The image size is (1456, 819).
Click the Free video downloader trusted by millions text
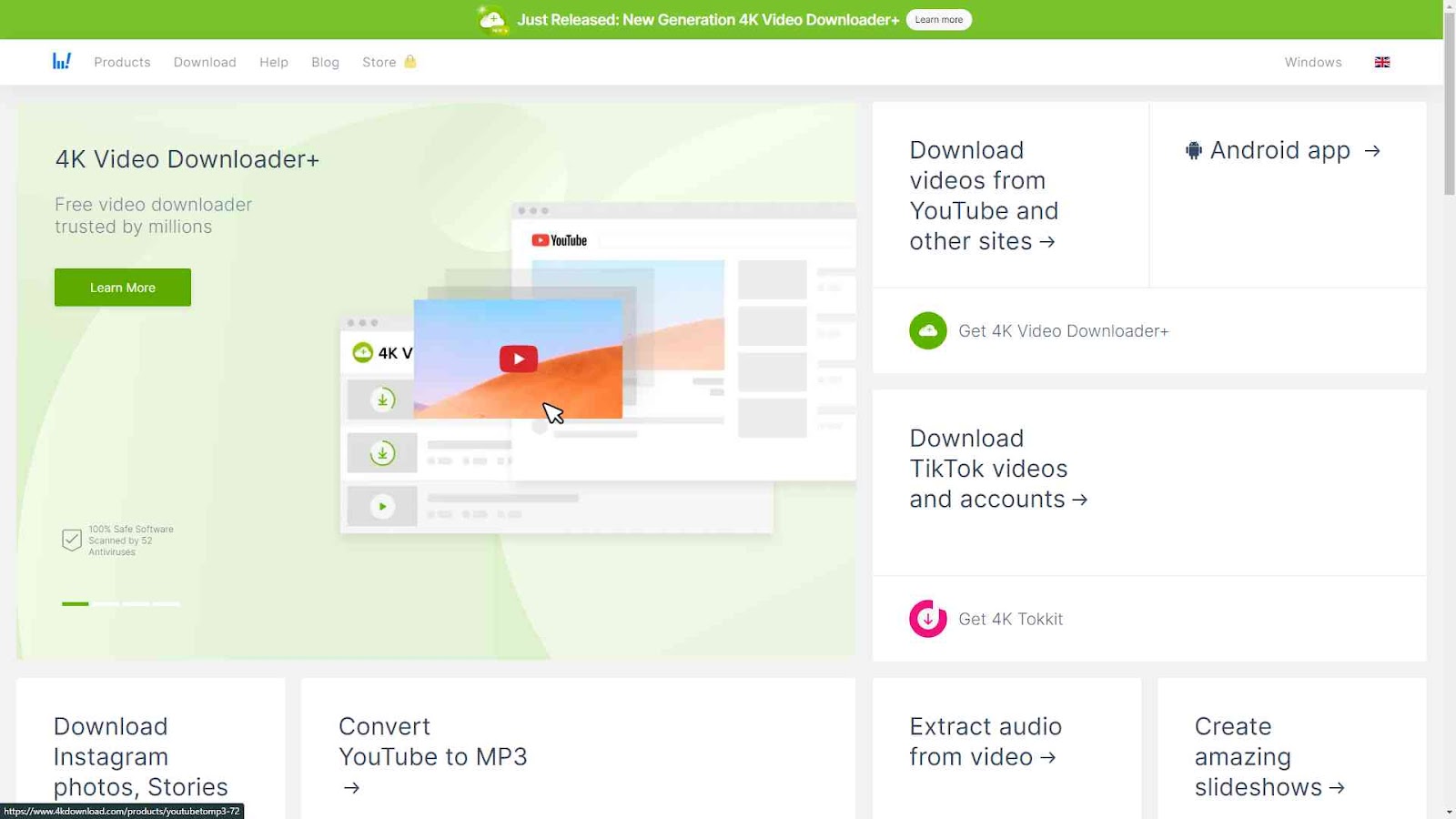[x=153, y=216]
